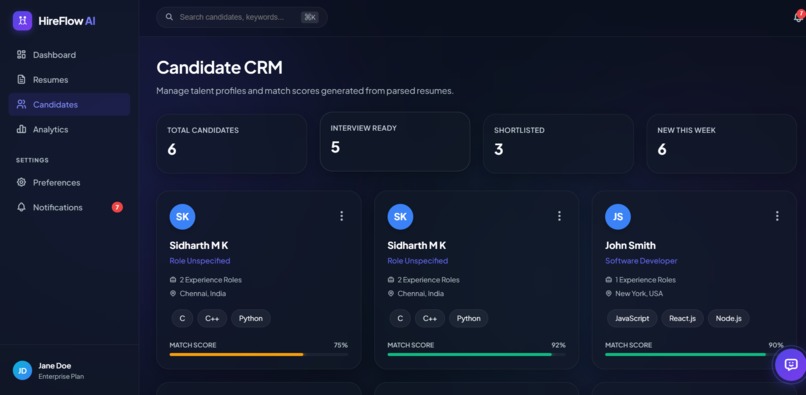Go to Dashboard in the sidebar
The height and width of the screenshot is (395, 806).
click(x=69, y=55)
